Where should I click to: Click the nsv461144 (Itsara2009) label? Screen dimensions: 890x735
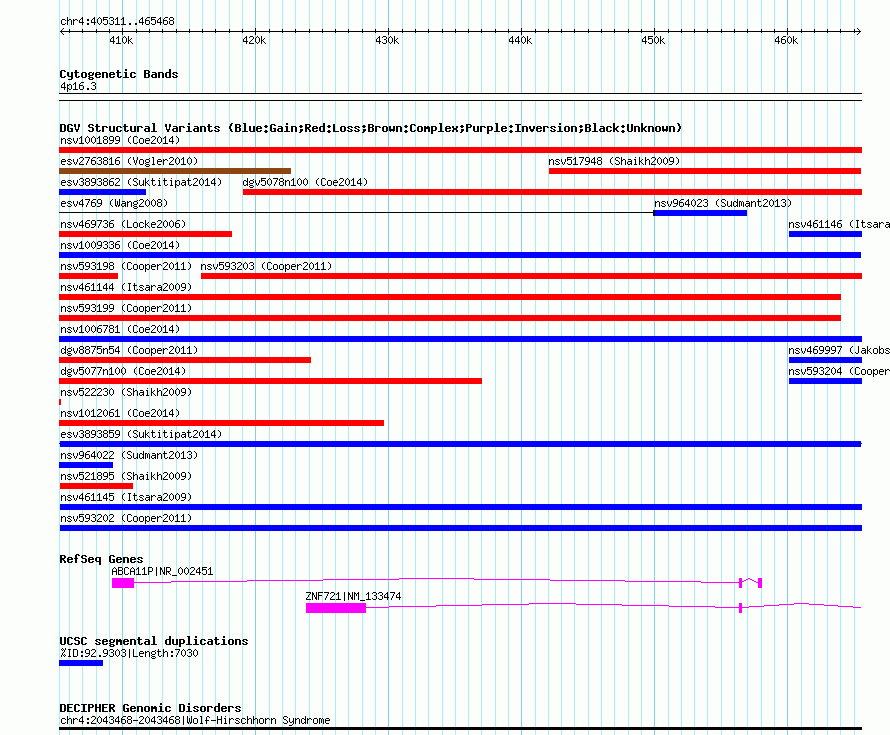(x=126, y=287)
